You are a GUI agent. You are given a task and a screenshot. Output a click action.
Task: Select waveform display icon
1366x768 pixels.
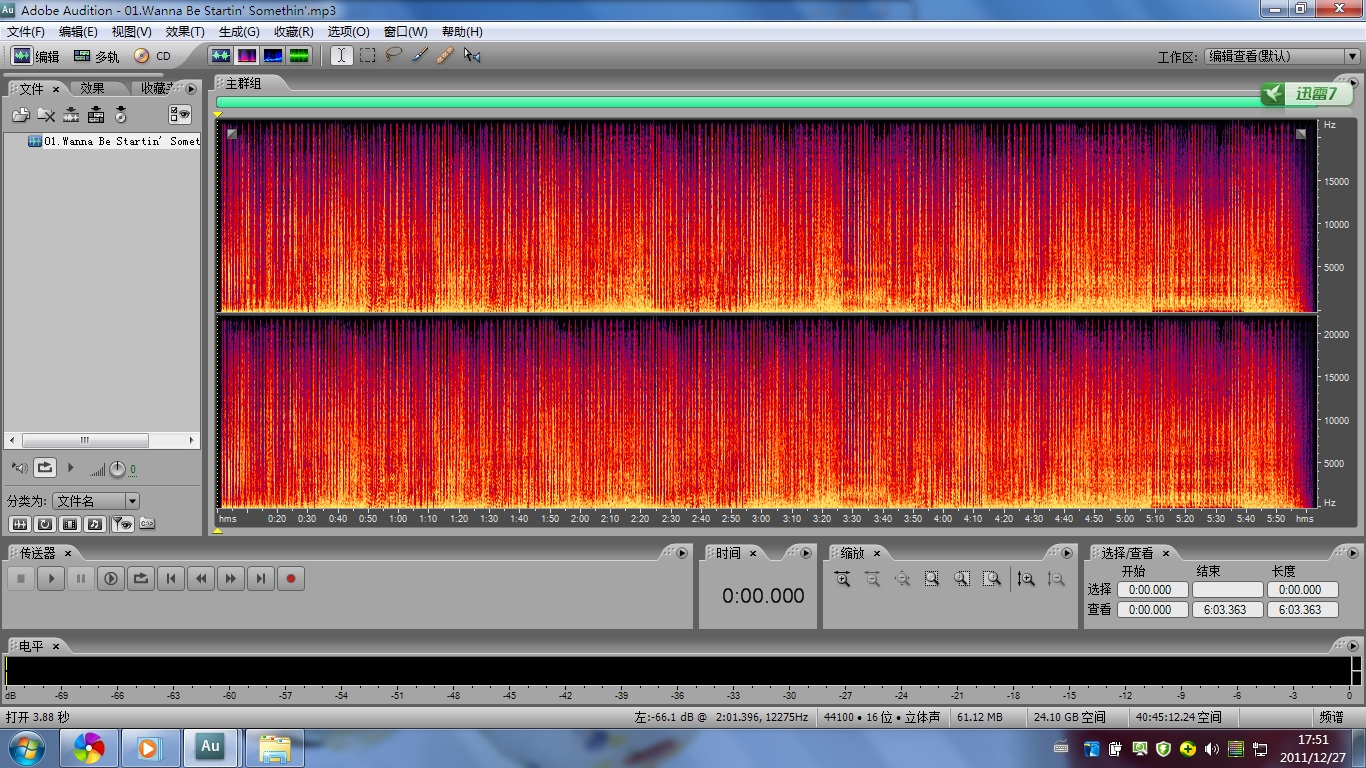click(x=221, y=56)
